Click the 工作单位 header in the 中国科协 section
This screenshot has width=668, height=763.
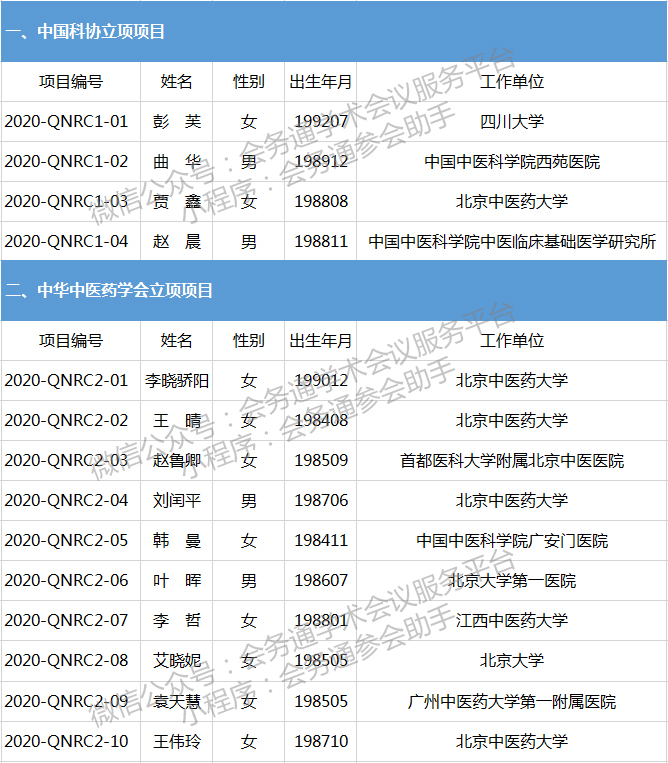pos(512,81)
